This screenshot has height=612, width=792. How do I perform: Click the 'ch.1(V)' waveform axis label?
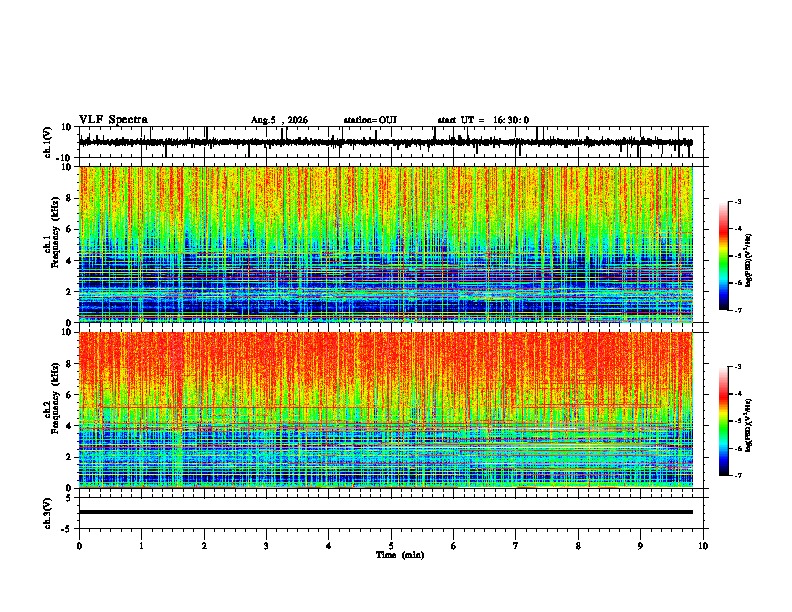pyautogui.click(x=48, y=142)
